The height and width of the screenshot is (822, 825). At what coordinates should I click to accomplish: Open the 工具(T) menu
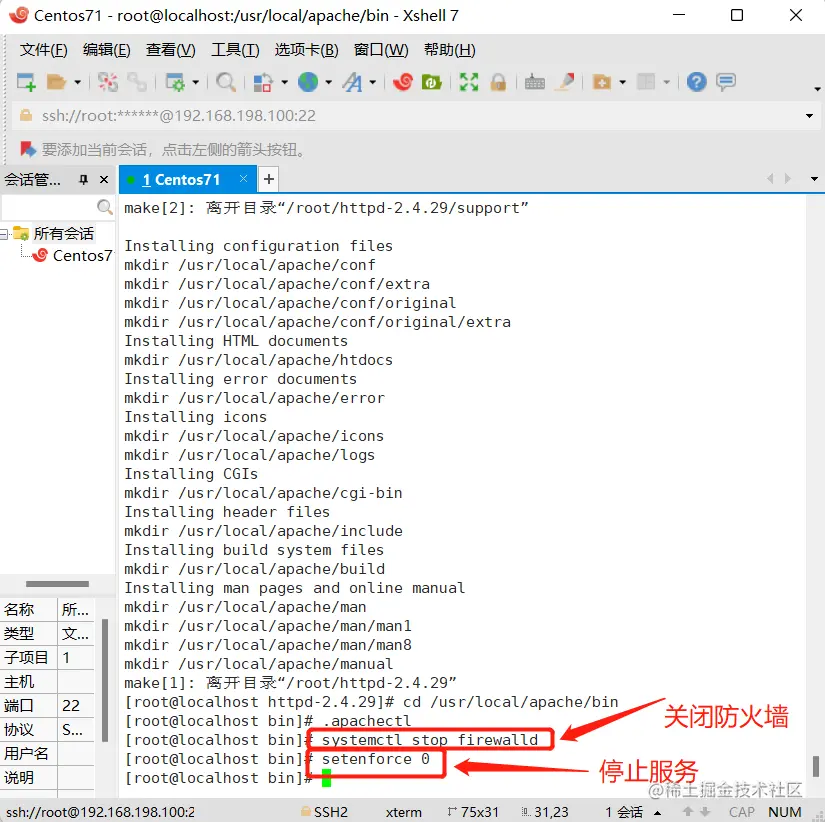pos(235,50)
